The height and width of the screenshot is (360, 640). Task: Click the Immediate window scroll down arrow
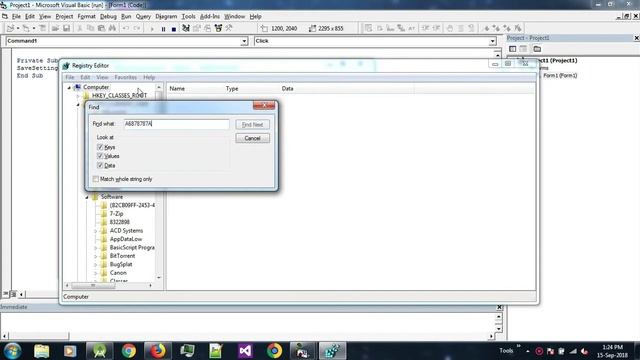point(498,329)
